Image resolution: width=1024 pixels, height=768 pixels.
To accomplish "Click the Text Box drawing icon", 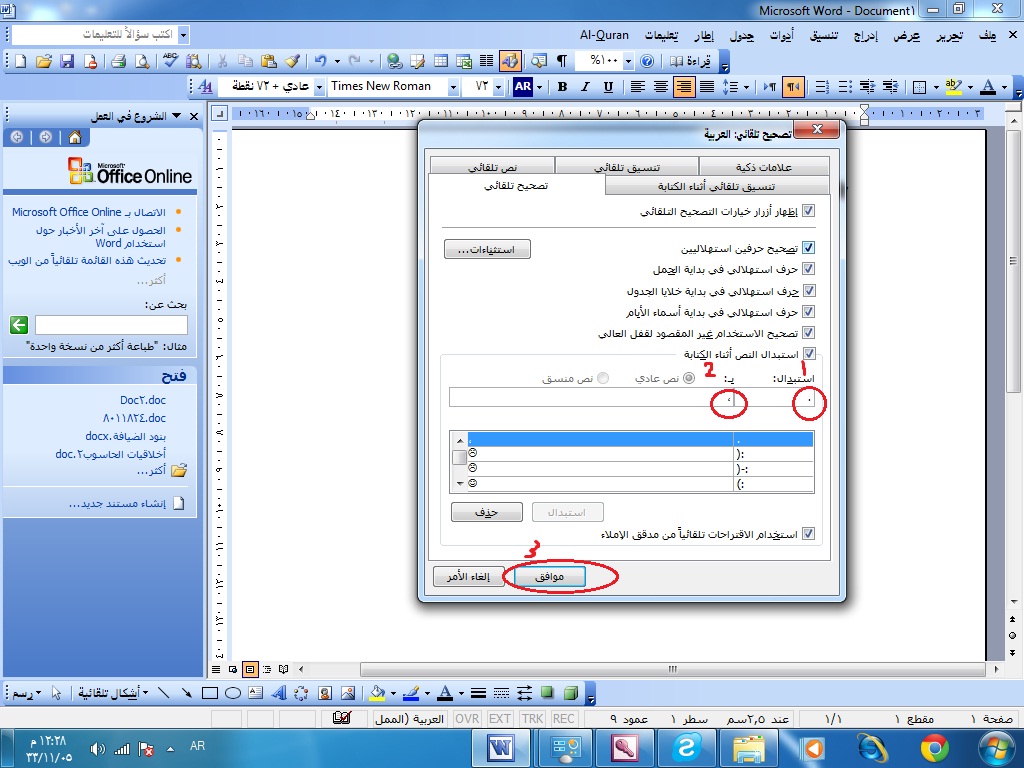I will [255, 693].
